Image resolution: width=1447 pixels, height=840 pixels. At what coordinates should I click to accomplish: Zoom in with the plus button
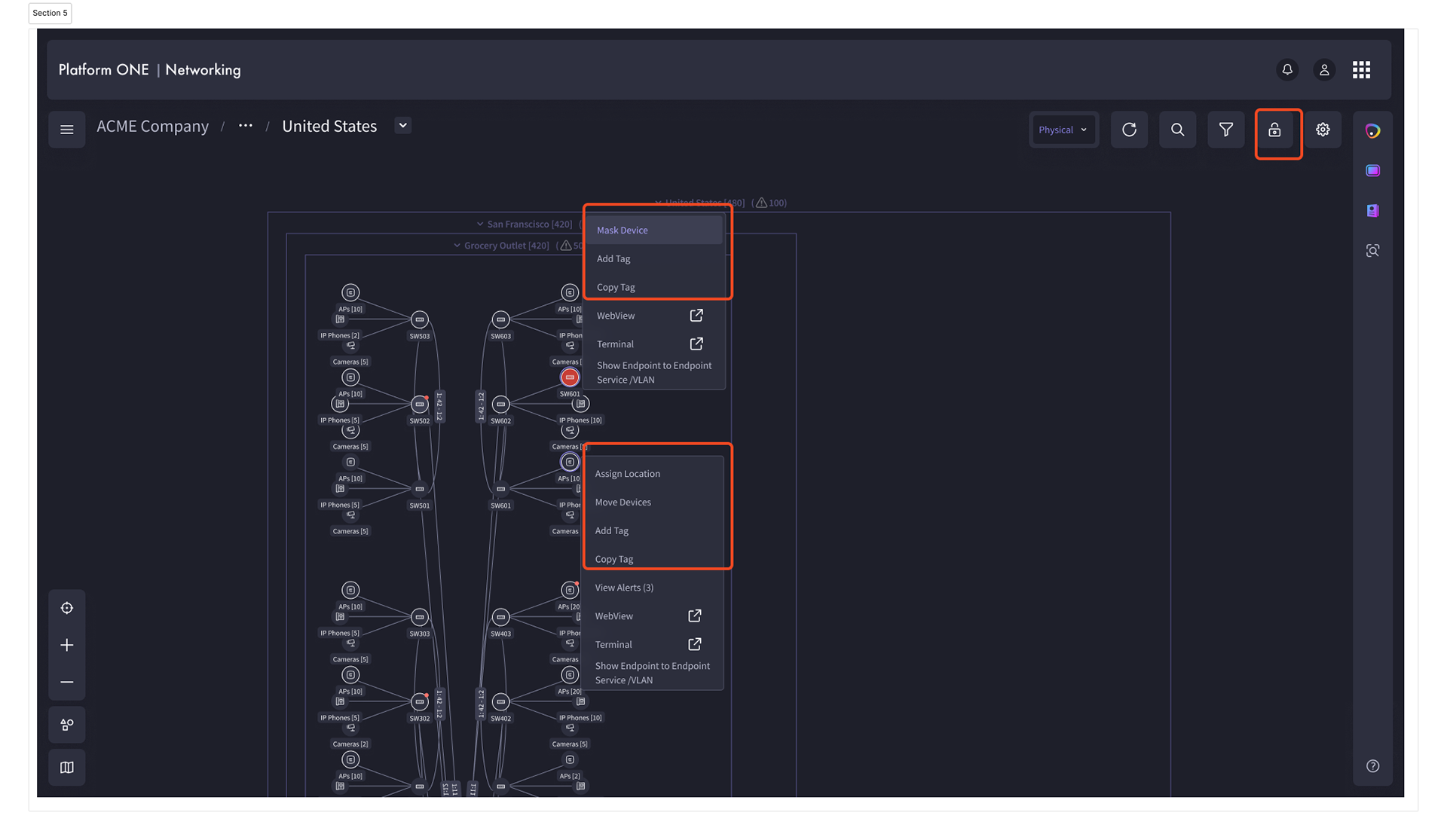coord(67,645)
